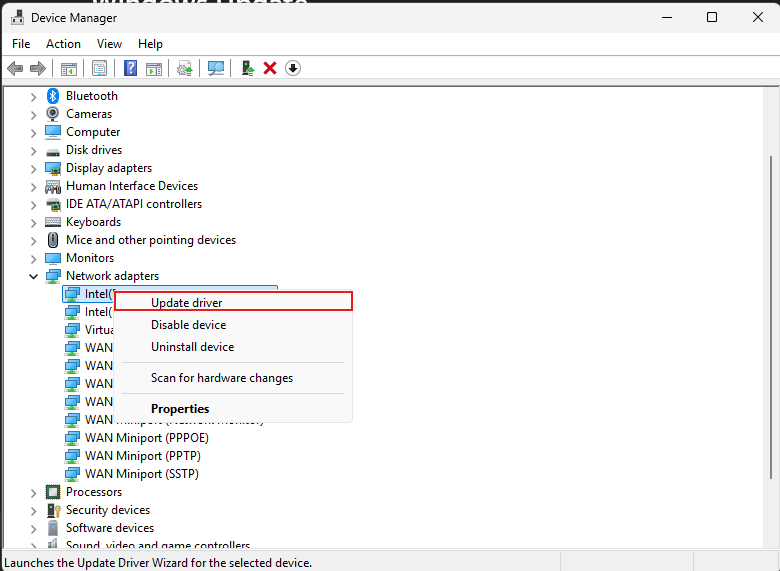The width and height of the screenshot is (780, 571).
Task: Open Help via the blue question mark icon
Action: tap(130, 68)
